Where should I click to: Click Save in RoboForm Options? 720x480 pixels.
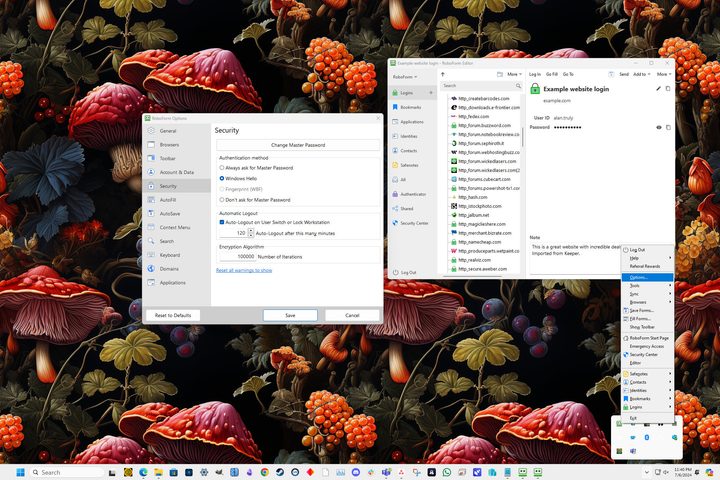click(x=290, y=316)
